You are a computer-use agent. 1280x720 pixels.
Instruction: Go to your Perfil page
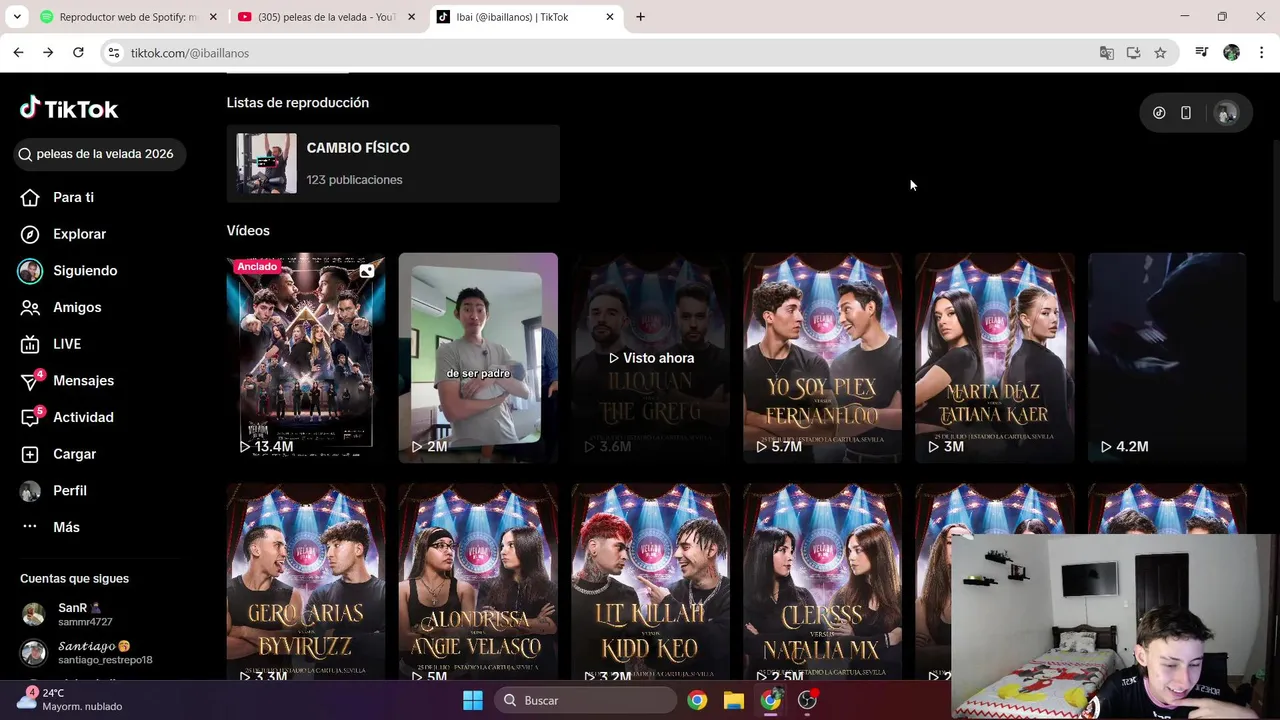[x=55, y=490]
